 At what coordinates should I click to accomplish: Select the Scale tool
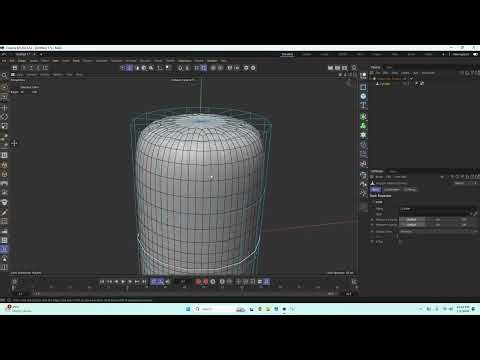coord(4,126)
